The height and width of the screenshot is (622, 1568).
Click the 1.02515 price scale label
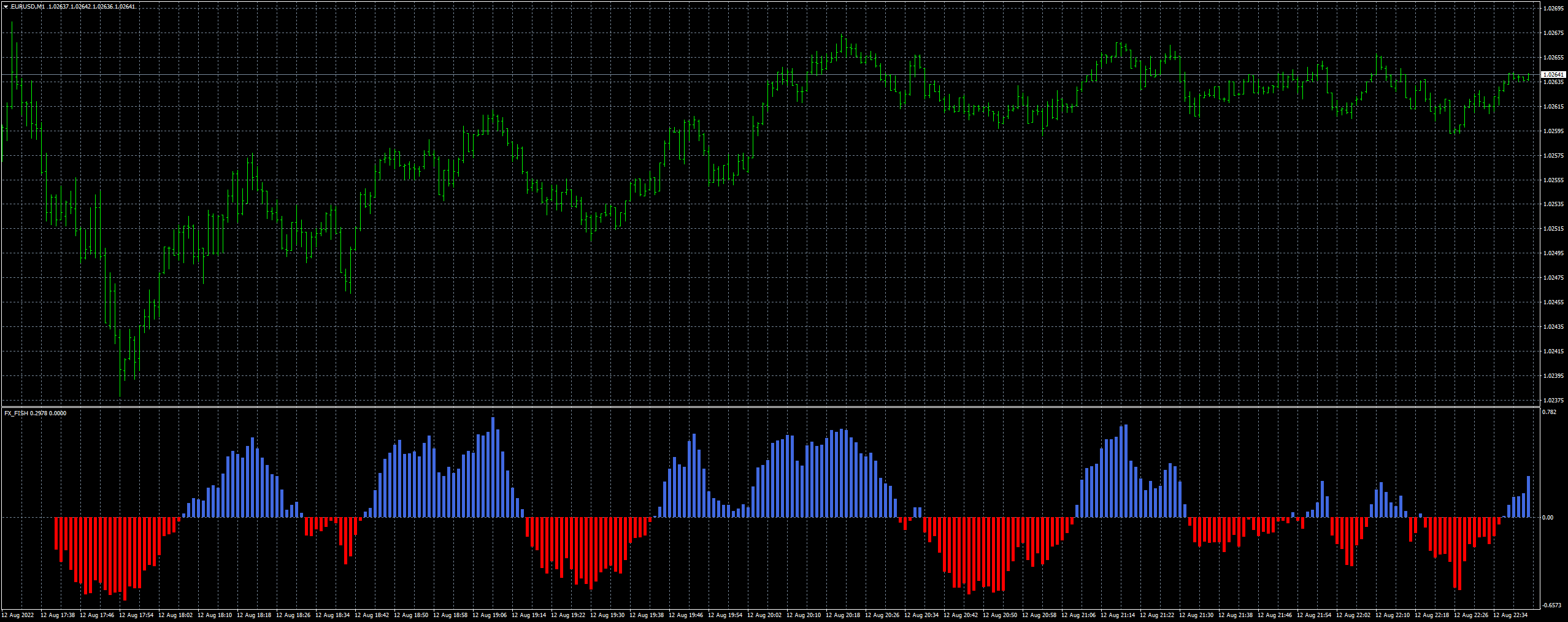coord(1553,229)
